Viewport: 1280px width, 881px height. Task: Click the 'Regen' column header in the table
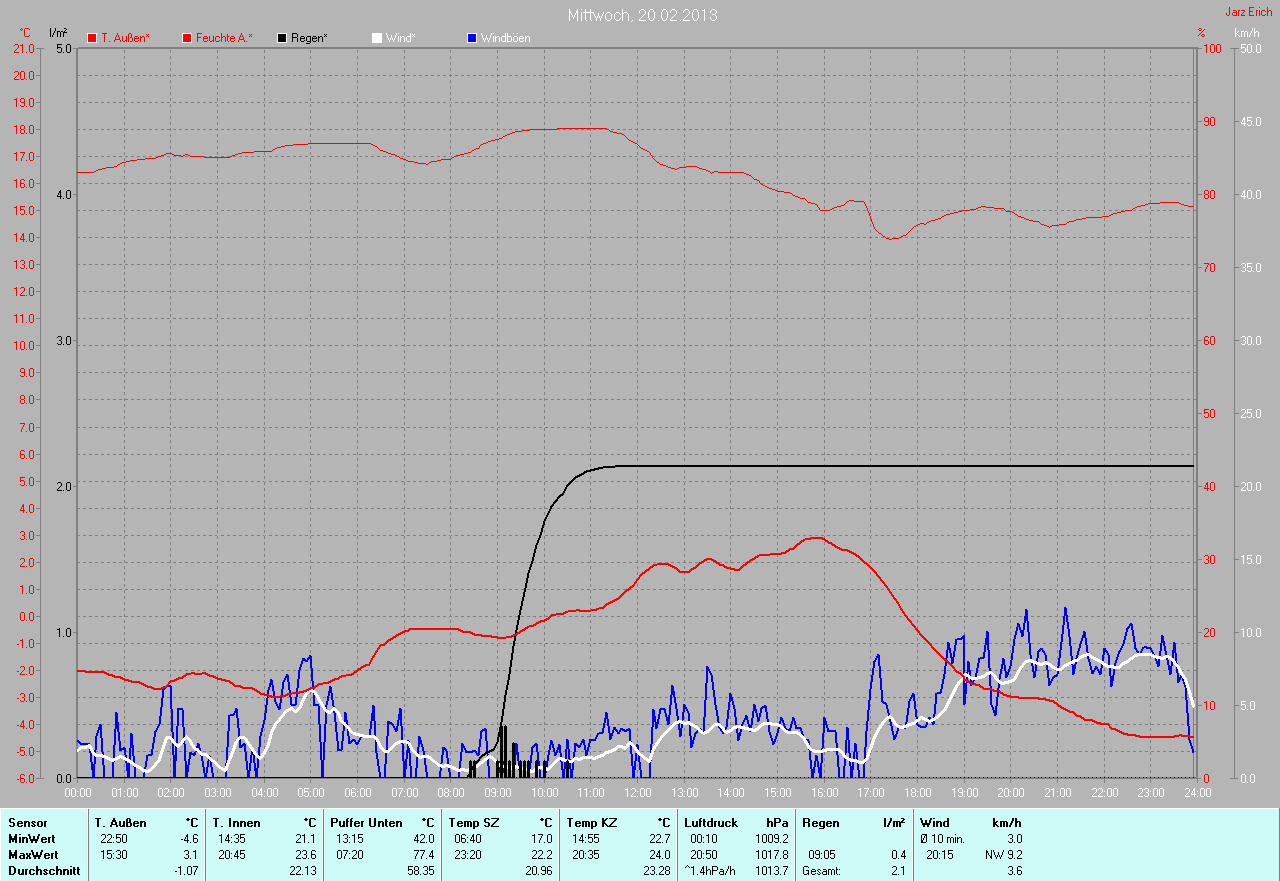820,823
